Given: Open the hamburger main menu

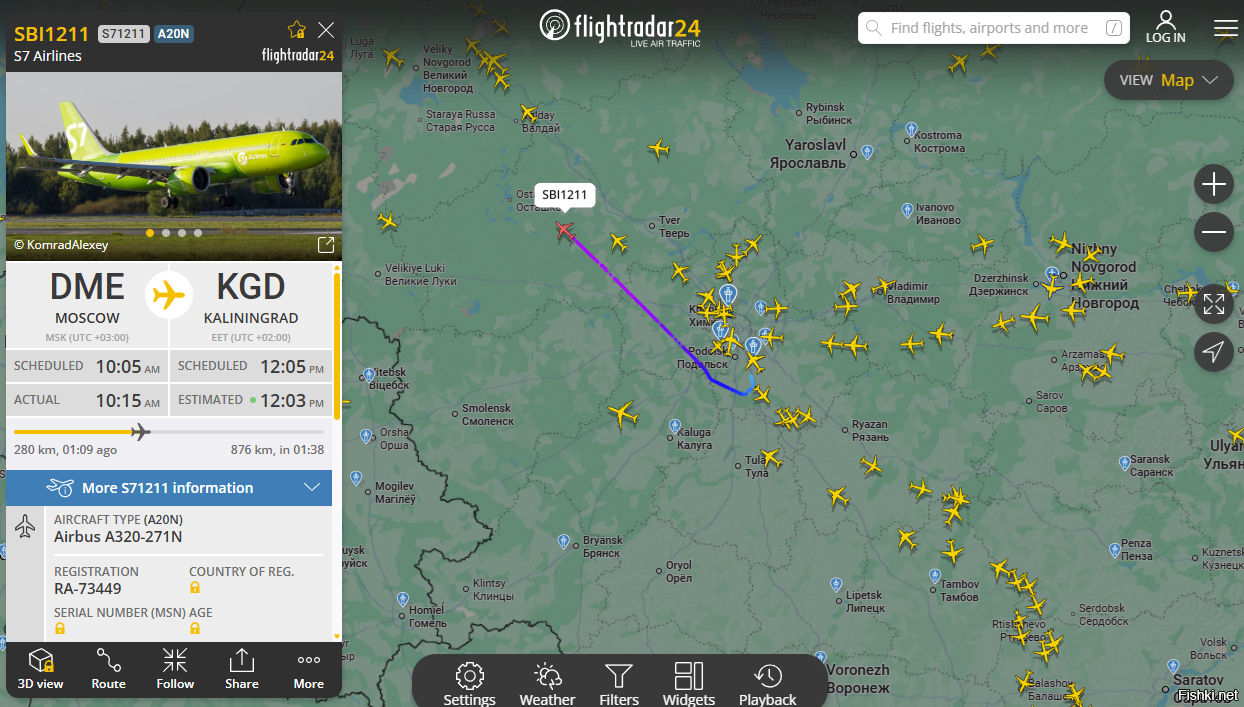Looking at the screenshot, I should click(x=1226, y=28).
